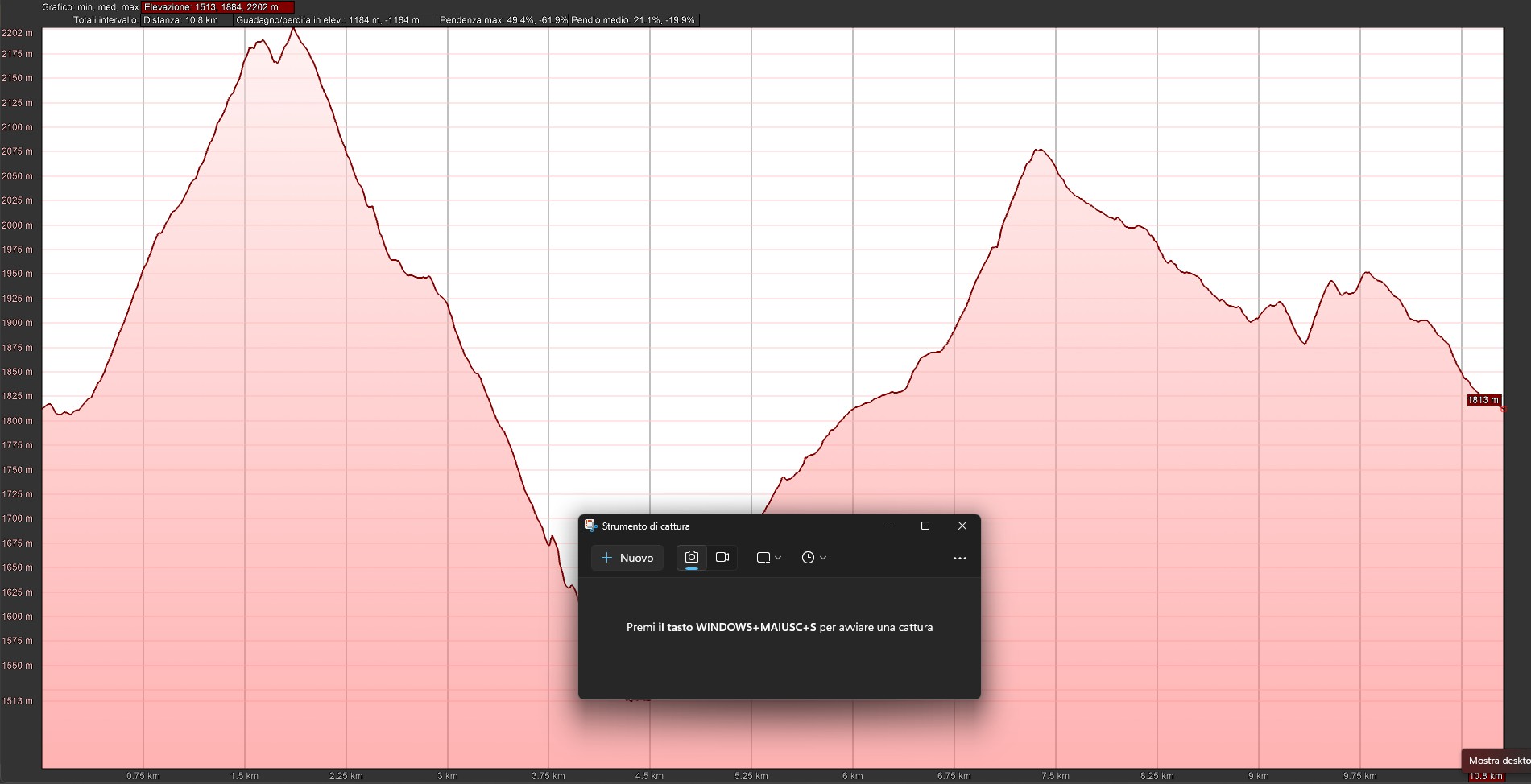Click the 2202 m peak on the profile
The height and width of the screenshot is (784, 1531).
point(293,30)
